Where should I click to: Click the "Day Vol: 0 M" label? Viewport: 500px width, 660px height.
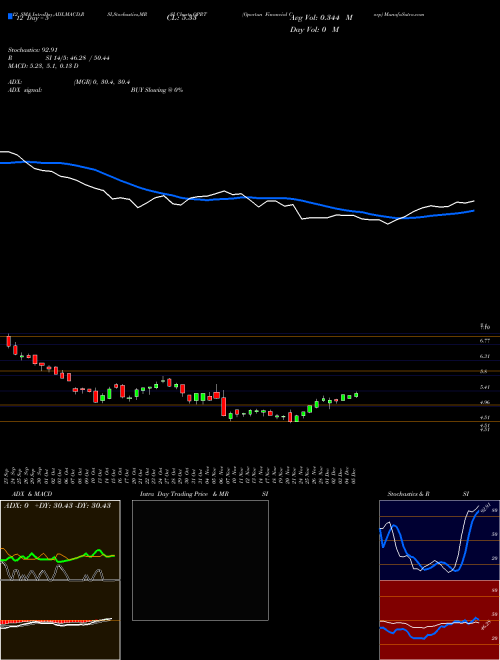pos(314,30)
